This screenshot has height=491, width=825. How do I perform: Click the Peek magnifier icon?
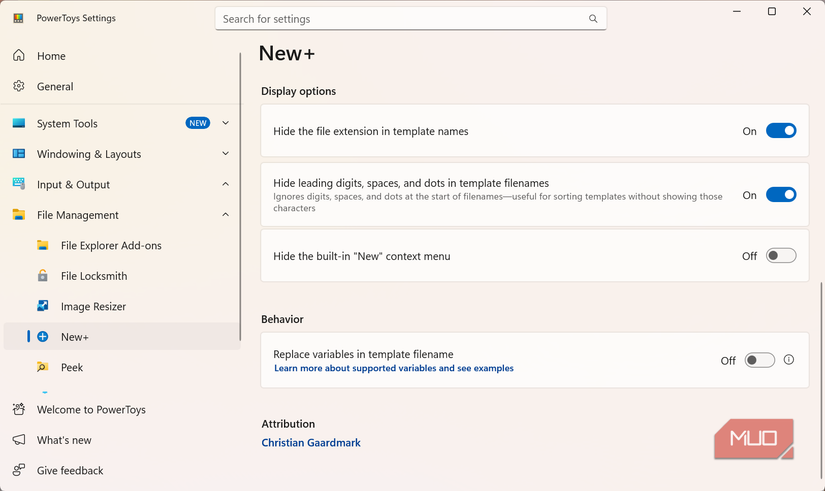click(x=43, y=367)
